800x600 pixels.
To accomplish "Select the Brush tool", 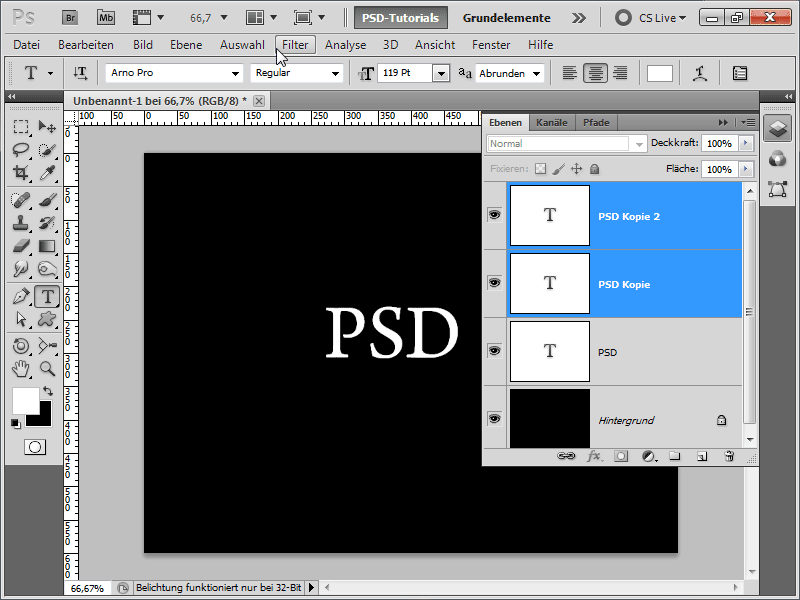I will tap(47, 200).
